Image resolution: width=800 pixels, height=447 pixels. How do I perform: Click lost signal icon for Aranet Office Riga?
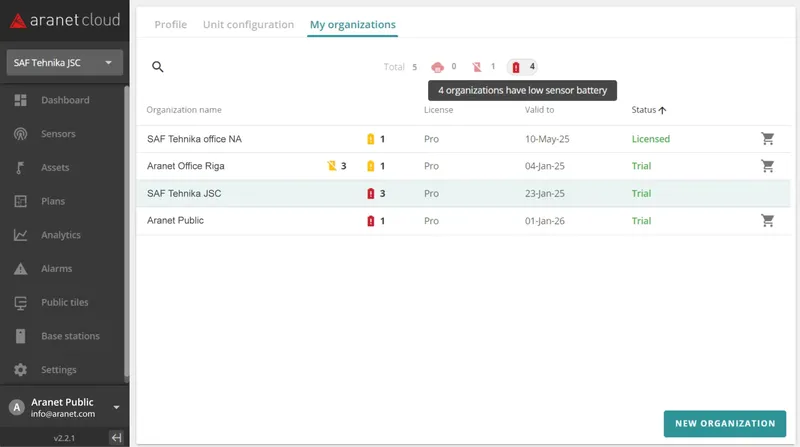tap(332, 166)
